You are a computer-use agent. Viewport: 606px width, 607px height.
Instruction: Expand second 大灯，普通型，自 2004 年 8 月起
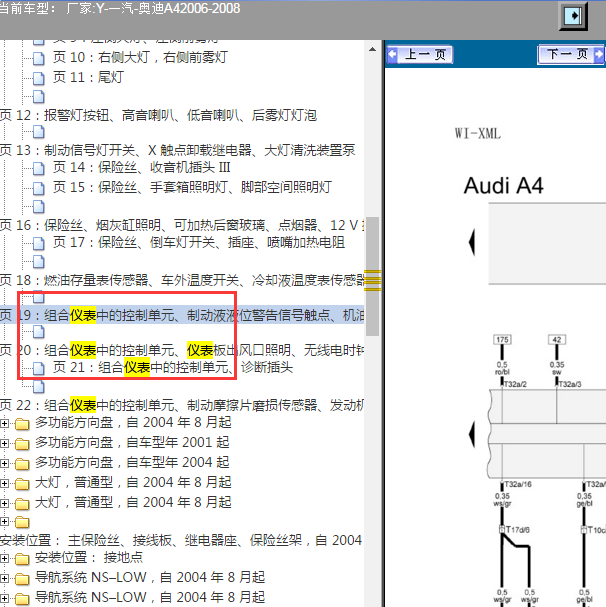[4, 503]
